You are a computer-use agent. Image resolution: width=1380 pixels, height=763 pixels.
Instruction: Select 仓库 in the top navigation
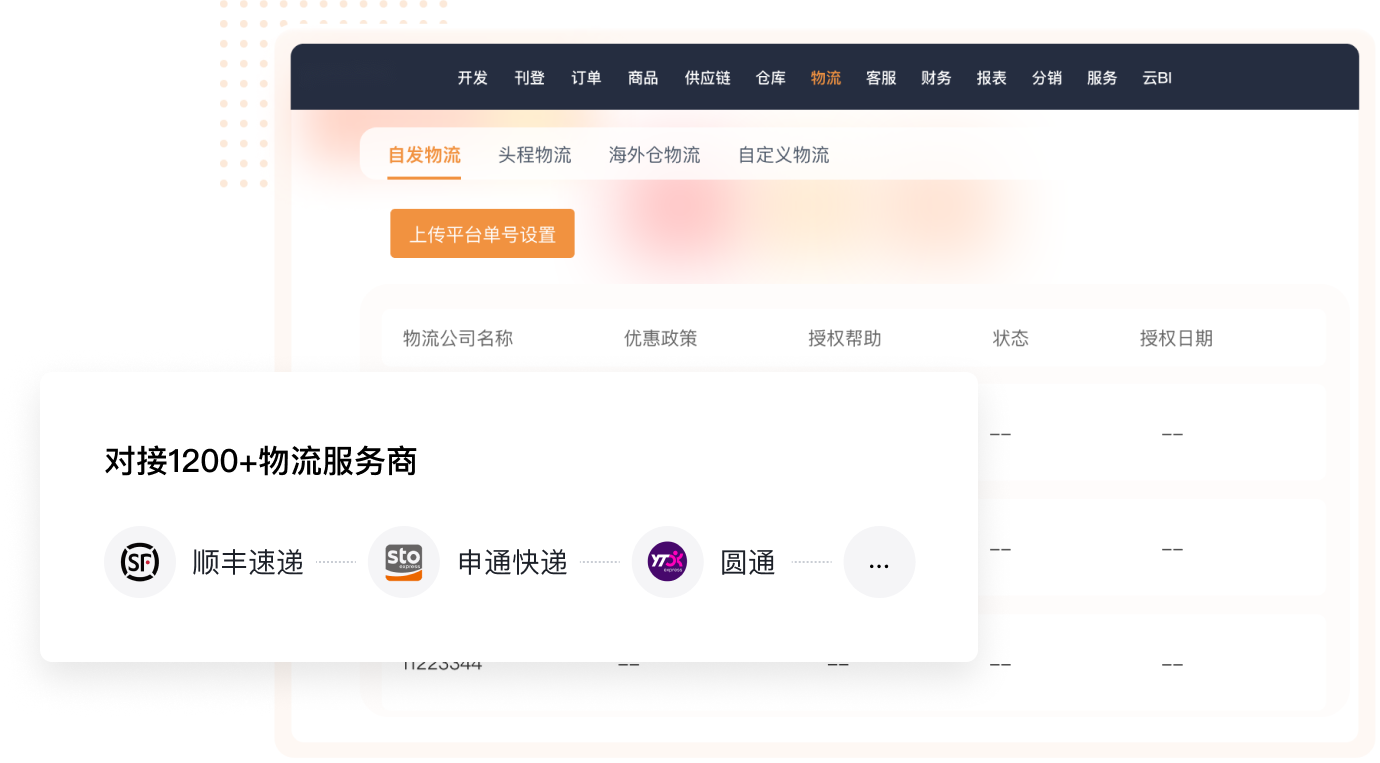click(x=771, y=78)
